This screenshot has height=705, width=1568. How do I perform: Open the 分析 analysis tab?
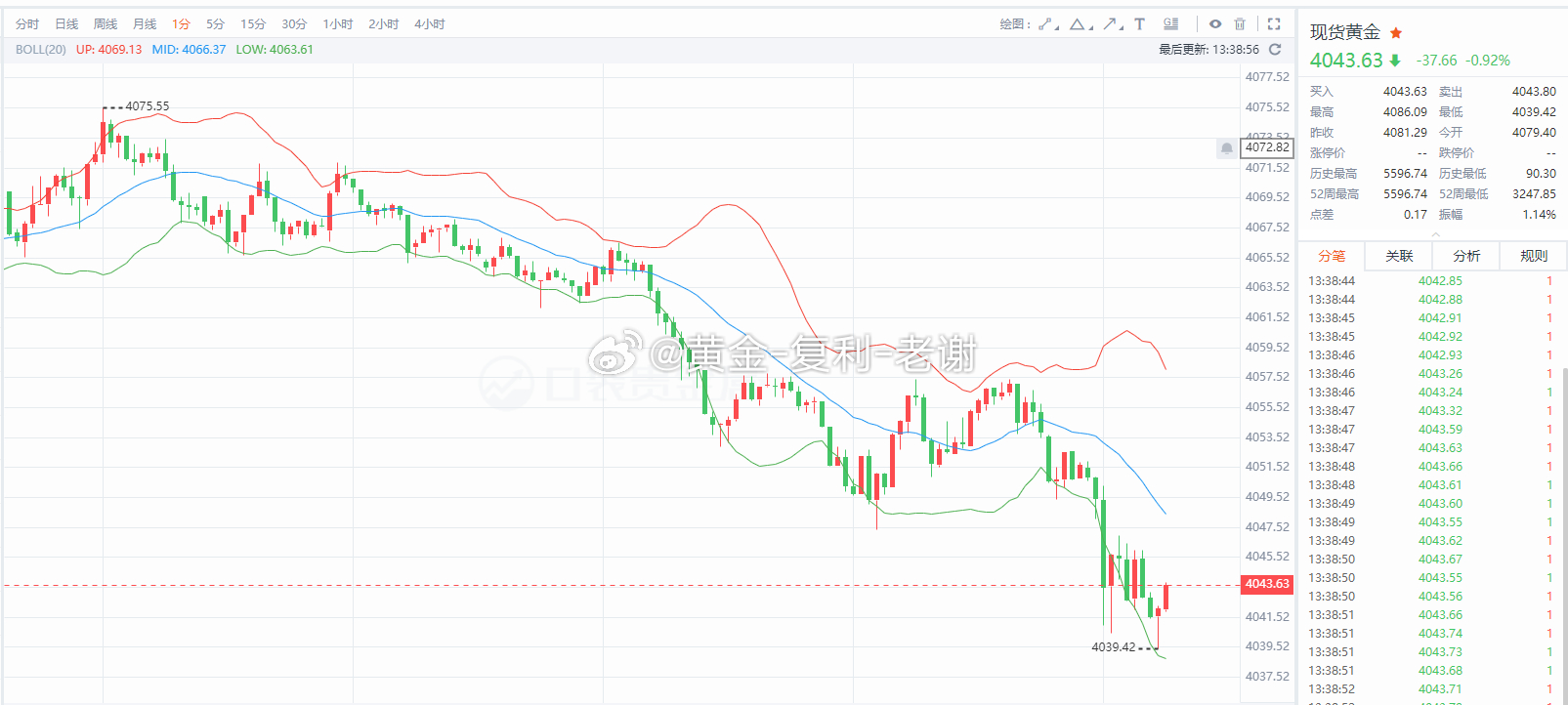tap(1466, 256)
